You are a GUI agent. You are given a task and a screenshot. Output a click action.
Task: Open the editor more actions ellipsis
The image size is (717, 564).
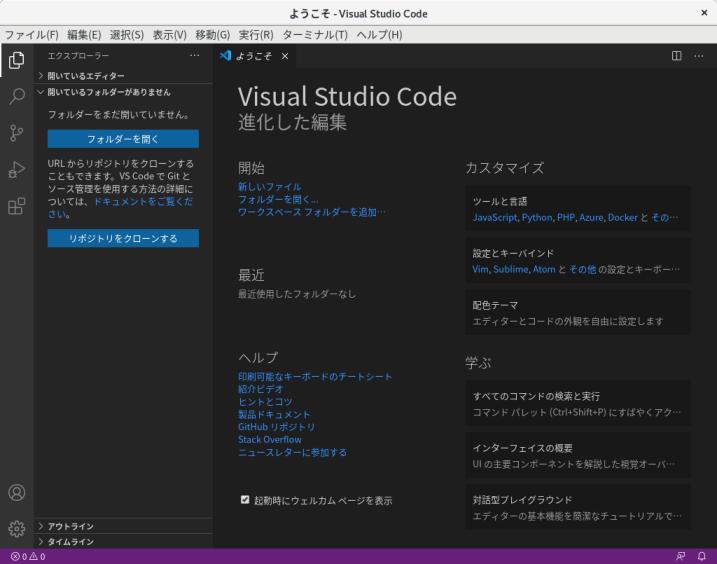pos(699,56)
